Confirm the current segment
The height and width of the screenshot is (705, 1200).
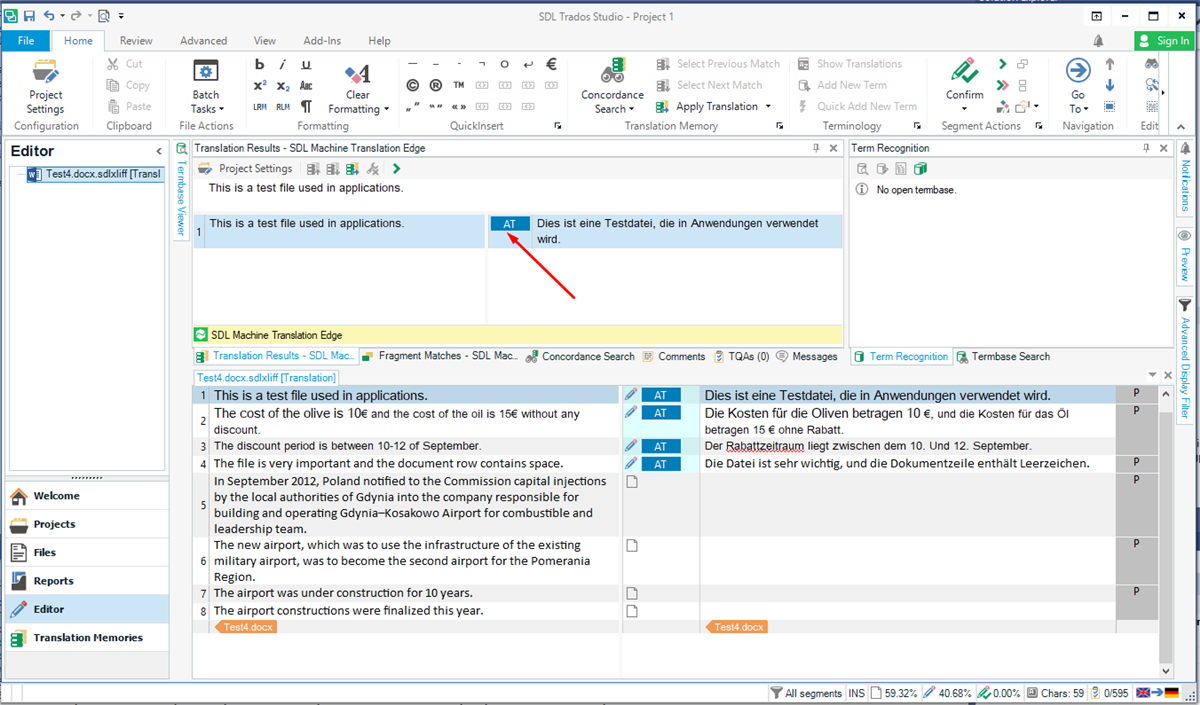tap(965, 79)
